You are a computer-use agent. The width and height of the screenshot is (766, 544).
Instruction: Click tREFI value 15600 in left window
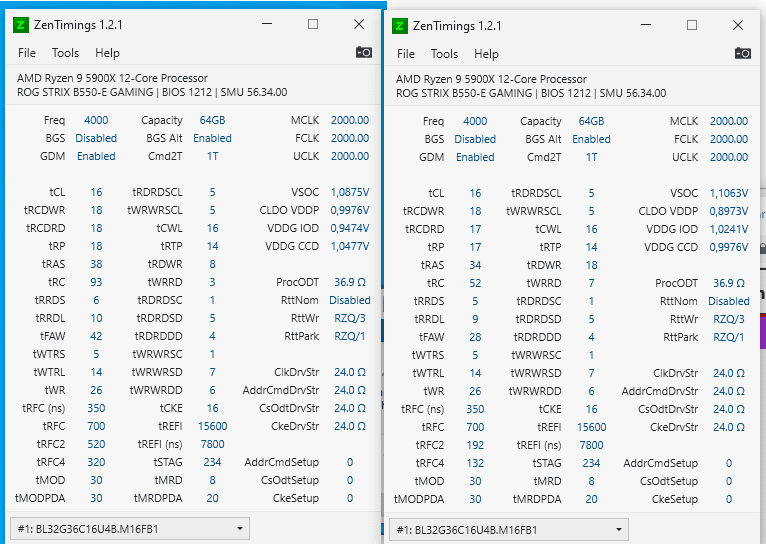click(213, 426)
